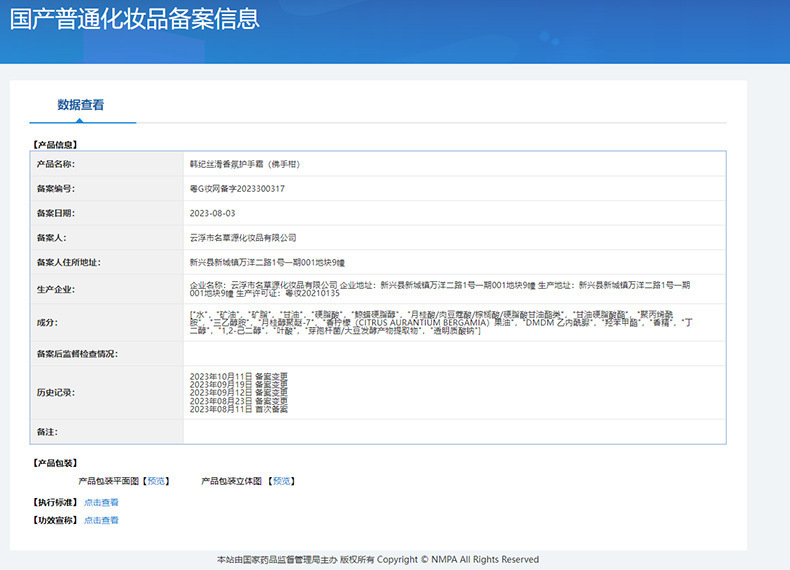Viewport: 790px width, 570px height.
Task: Open the 数据查看 tab
Action: (x=81, y=105)
